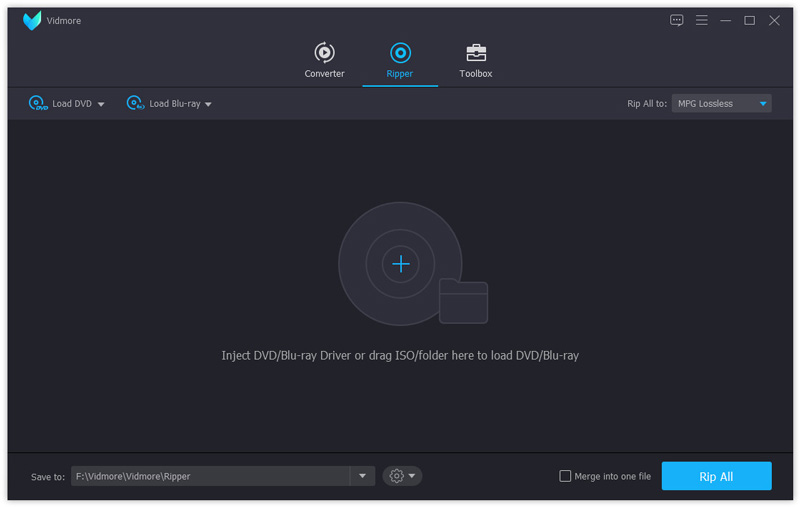Expand the Save to path dropdown arrow
Screen dimensions: 800x507
click(362, 476)
